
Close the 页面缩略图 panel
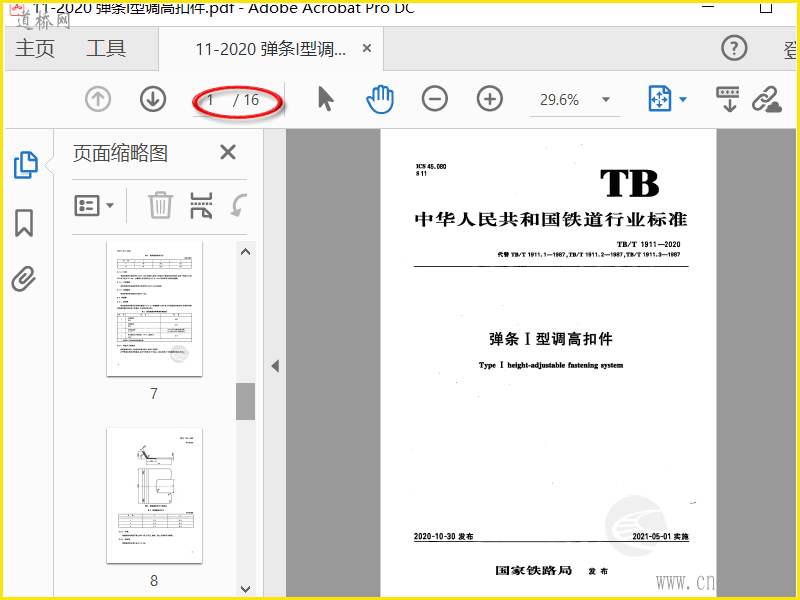(x=228, y=152)
